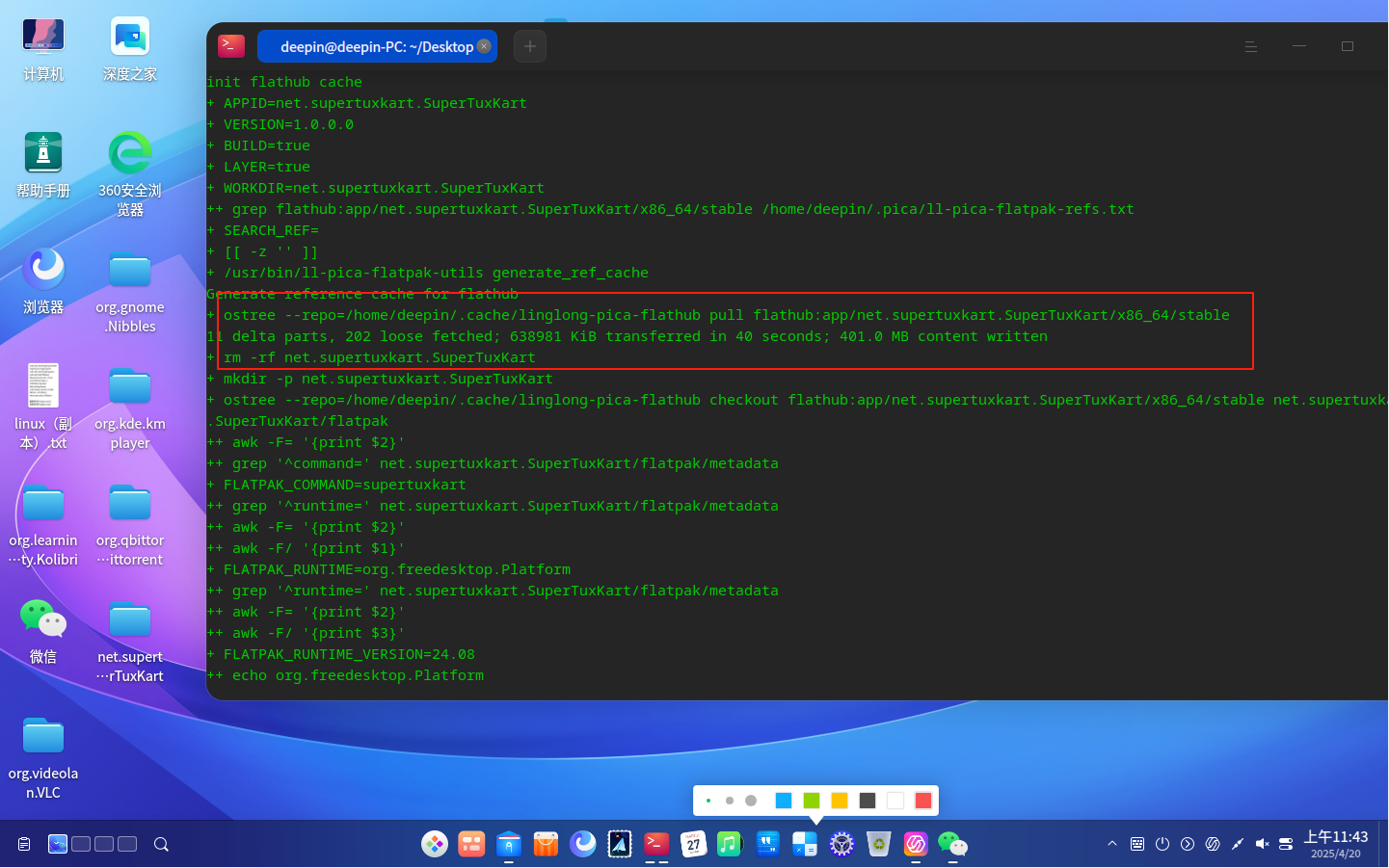This screenshot has height=868, width=1389.
Task: Open a new terminal tab with plus button
Action: pos(530,46)
